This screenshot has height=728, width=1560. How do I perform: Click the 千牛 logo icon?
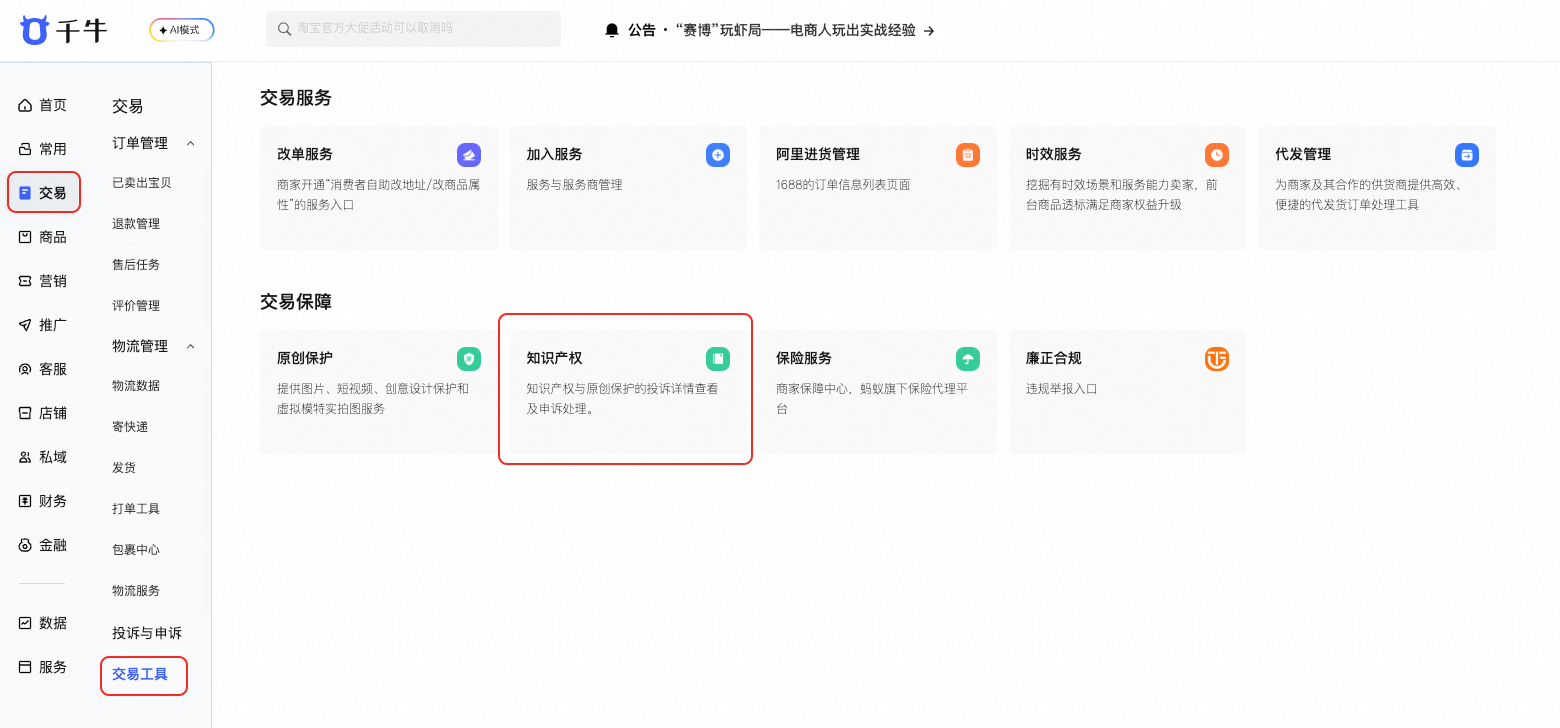point(34,30)
